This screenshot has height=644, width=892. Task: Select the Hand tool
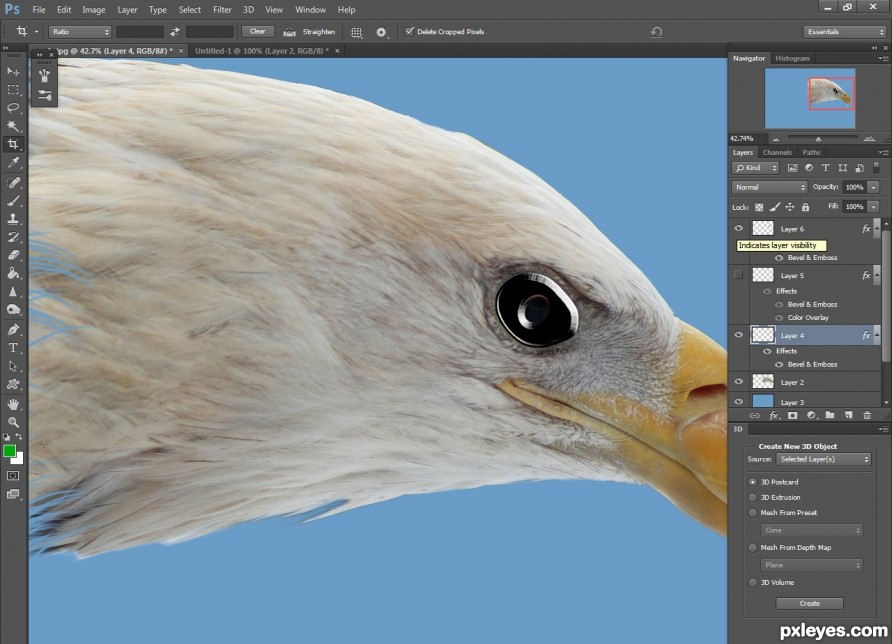[x=13, y=404]
